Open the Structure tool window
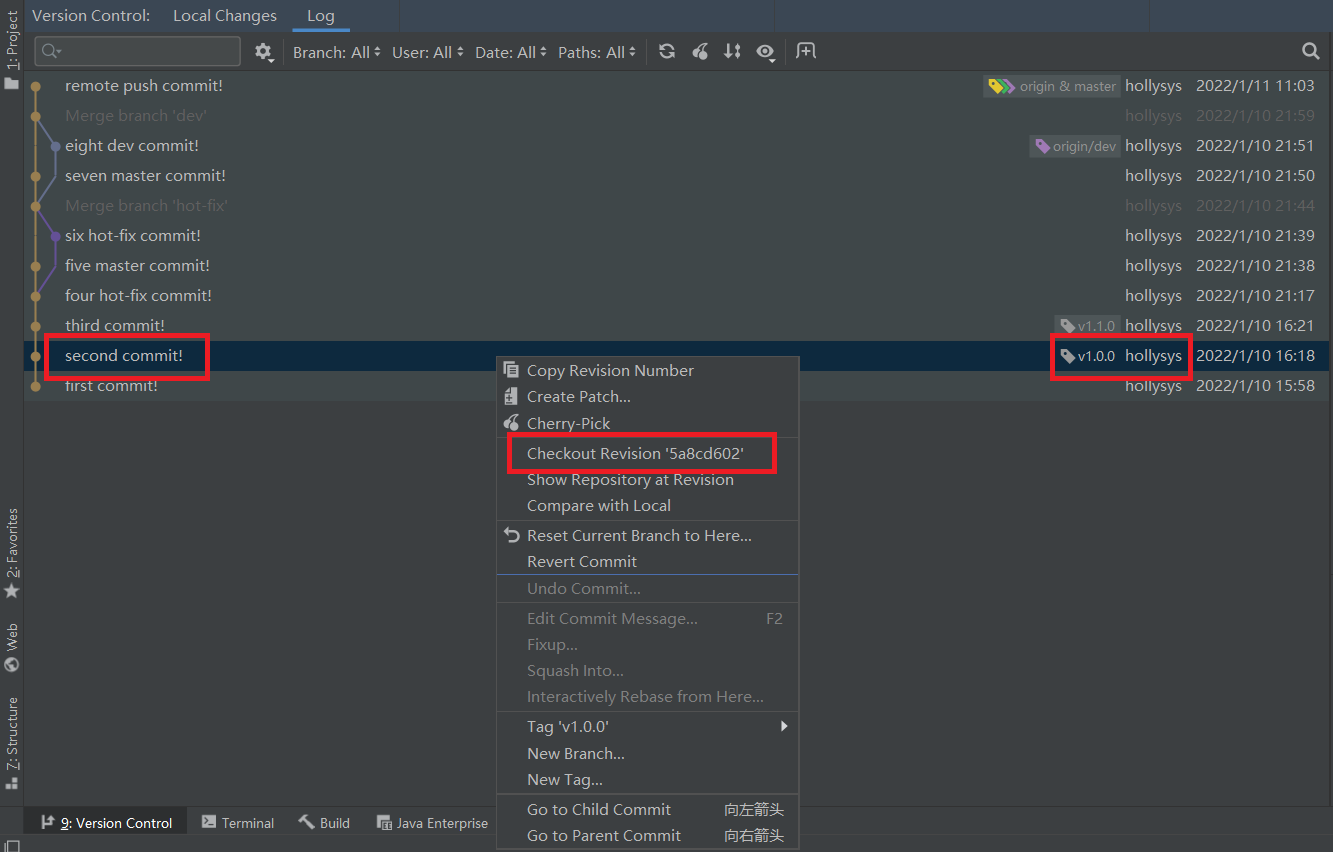 (12, 743)
